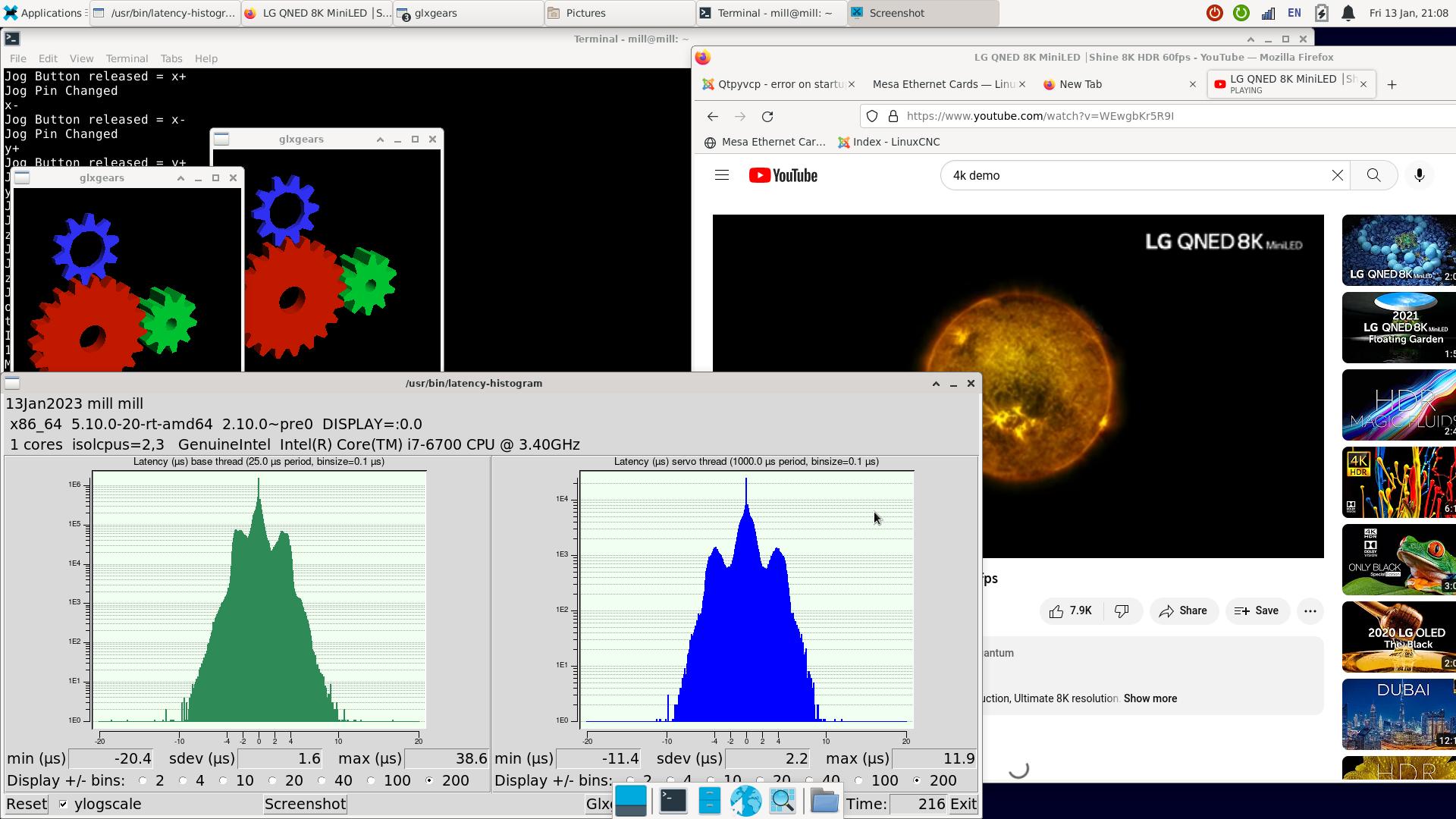Open the battery power manager icon

pos(1321,13)
